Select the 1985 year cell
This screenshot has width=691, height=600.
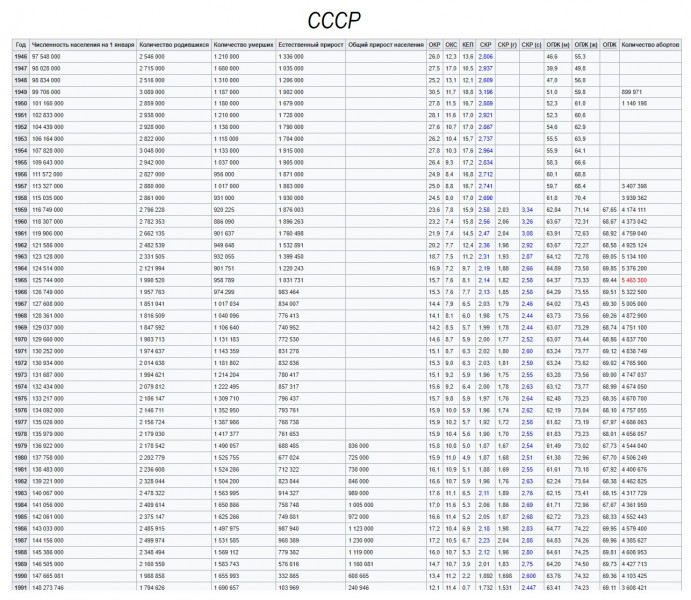pyautogui.click(x=21, y=517)
